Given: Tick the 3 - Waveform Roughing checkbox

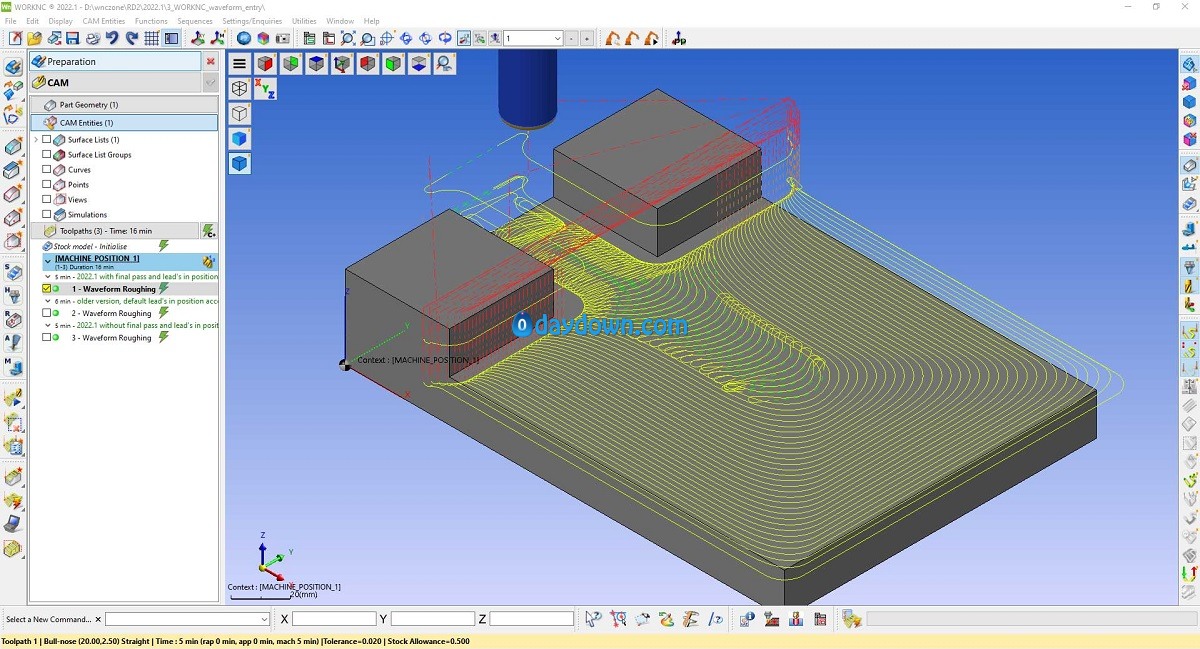Looking at the screenshot, I should tap(47, 338).
